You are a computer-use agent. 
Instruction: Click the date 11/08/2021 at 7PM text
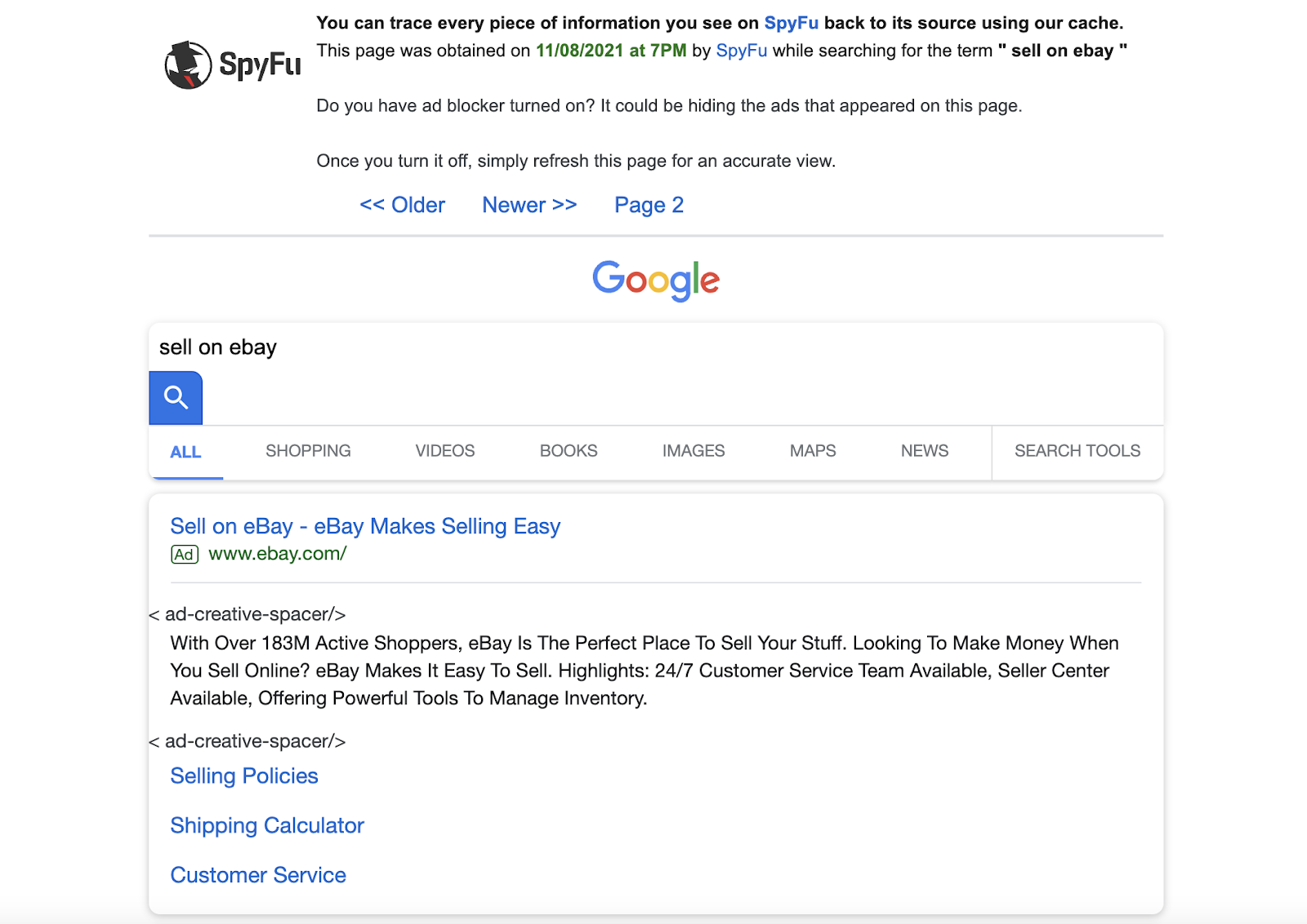tap(611, 51)
